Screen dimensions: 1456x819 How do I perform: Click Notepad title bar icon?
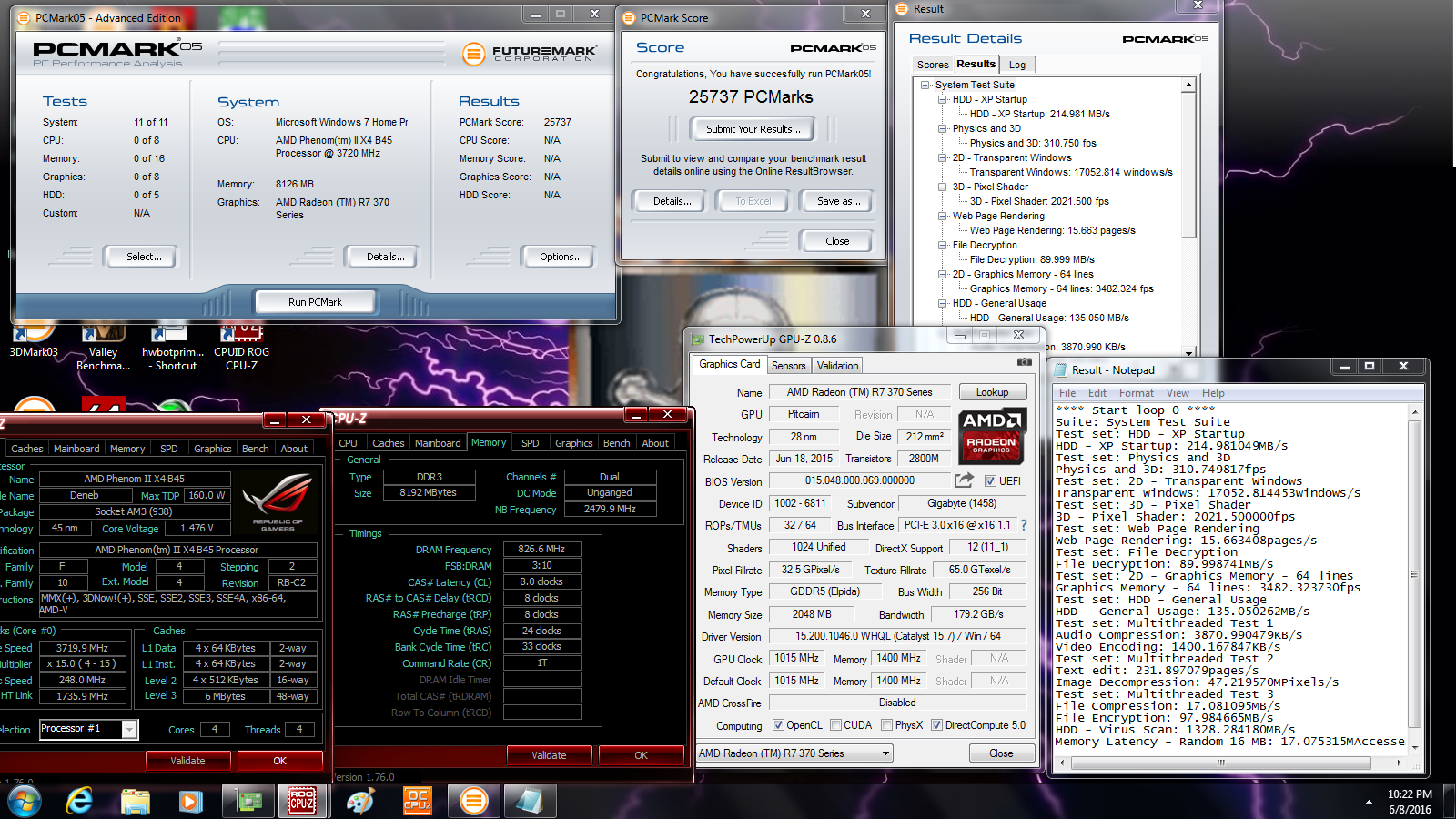[x=1060, y=369]
